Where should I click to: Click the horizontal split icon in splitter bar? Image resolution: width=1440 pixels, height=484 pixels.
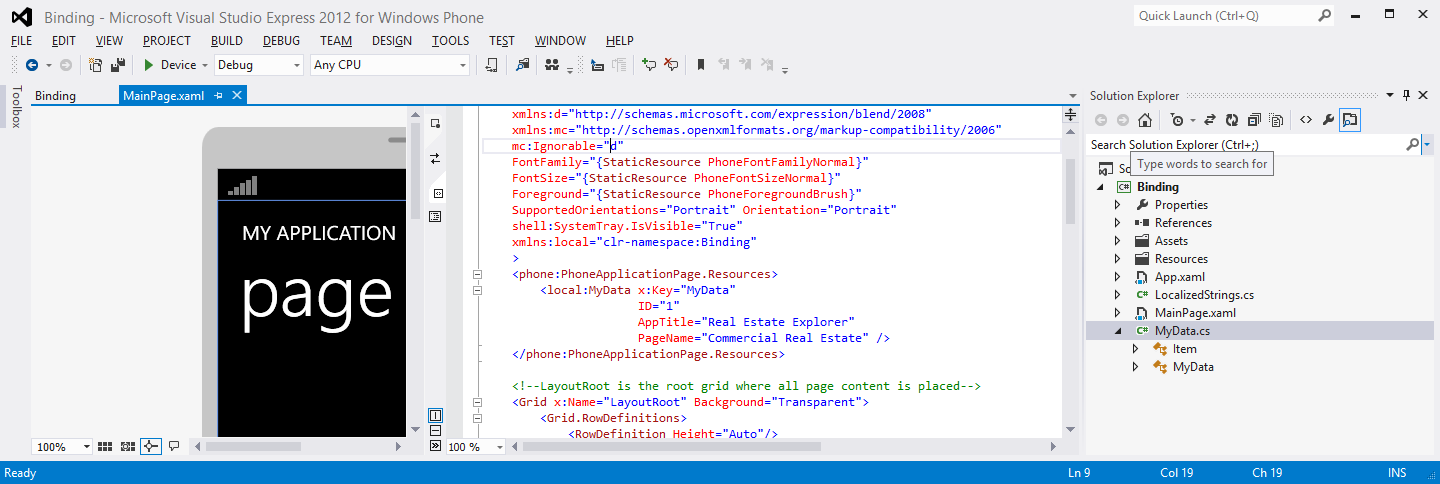tap(436, 431)
